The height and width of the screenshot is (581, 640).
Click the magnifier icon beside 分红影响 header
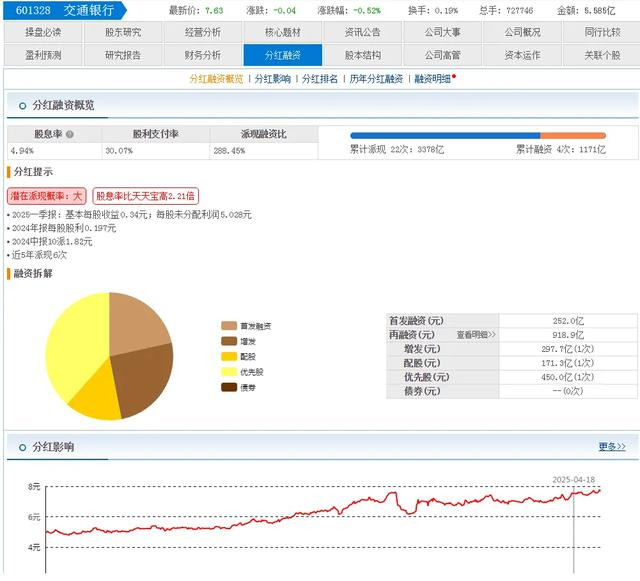pyautogui.click(x=20, y=447)
